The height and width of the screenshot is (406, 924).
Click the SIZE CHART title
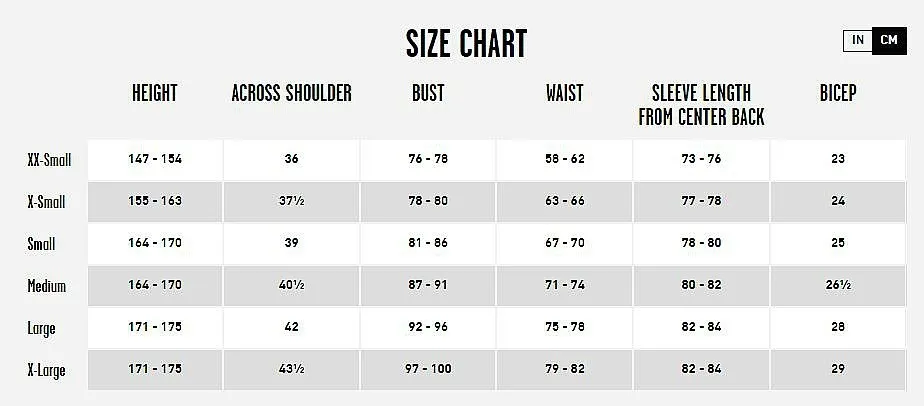pyautogui.click(x=466, y=44)
